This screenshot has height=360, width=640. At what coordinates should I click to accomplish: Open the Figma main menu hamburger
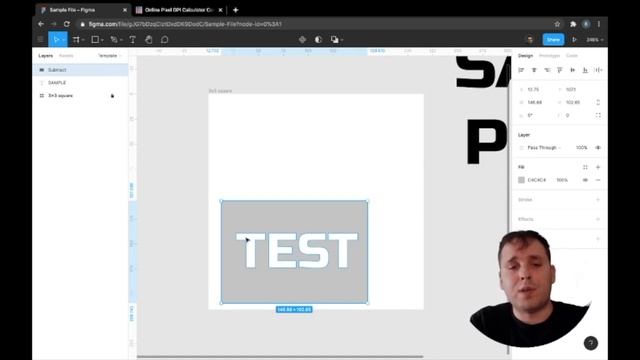click(40, 40)
